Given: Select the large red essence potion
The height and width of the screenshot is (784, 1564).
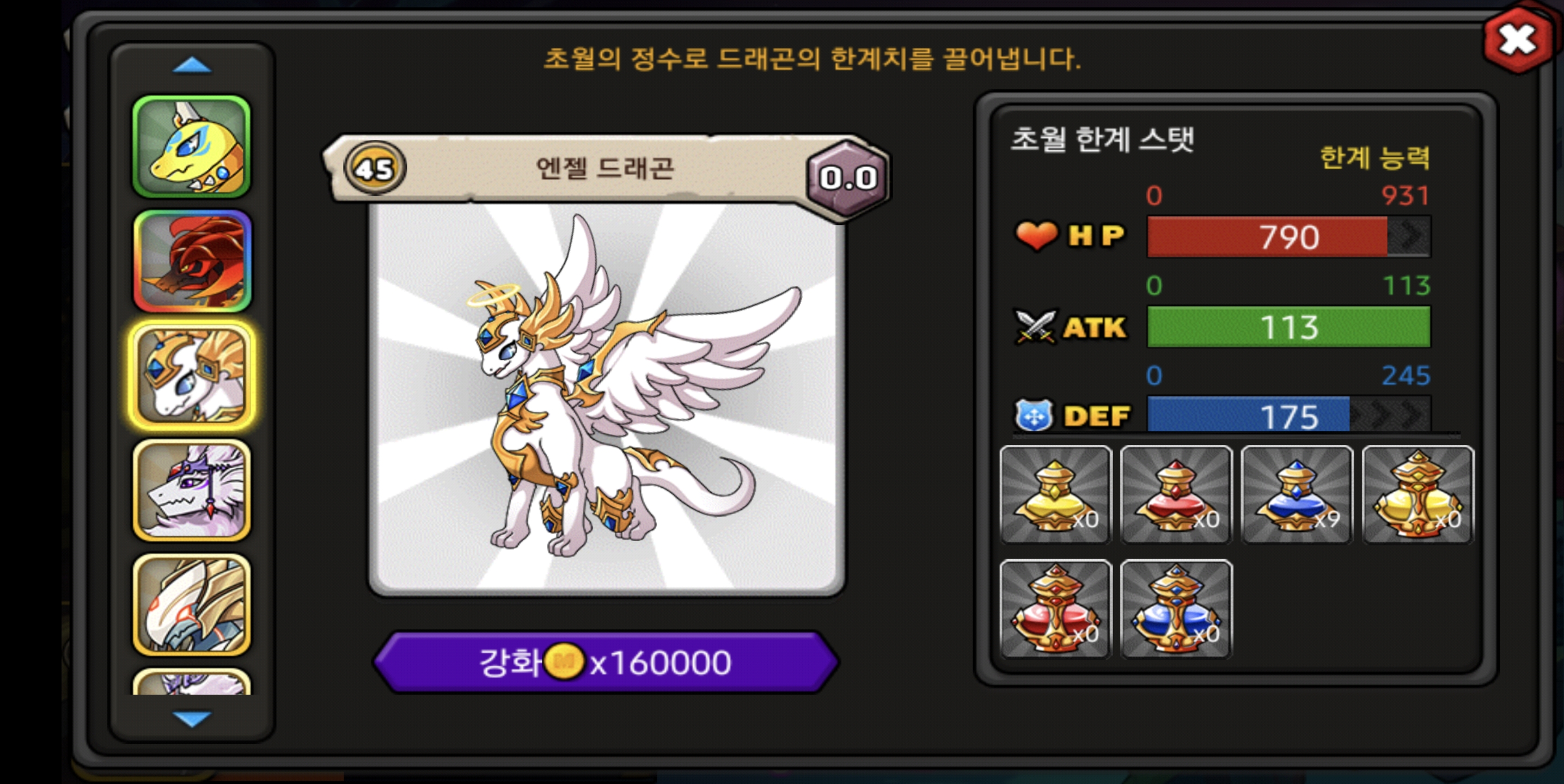Looking at the screenshot, I should click(x=1056, y=609).
